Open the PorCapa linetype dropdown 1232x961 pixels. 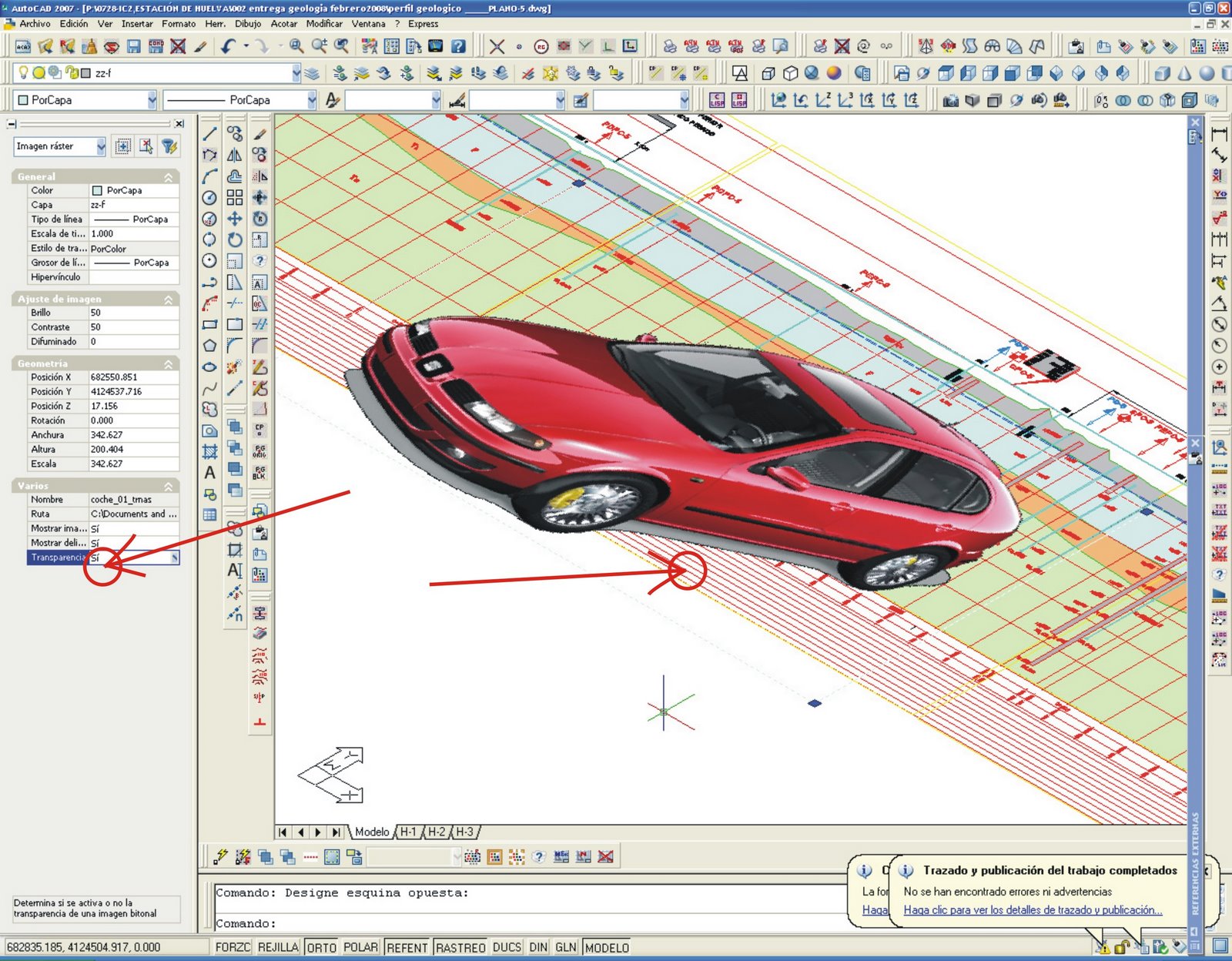312,100
